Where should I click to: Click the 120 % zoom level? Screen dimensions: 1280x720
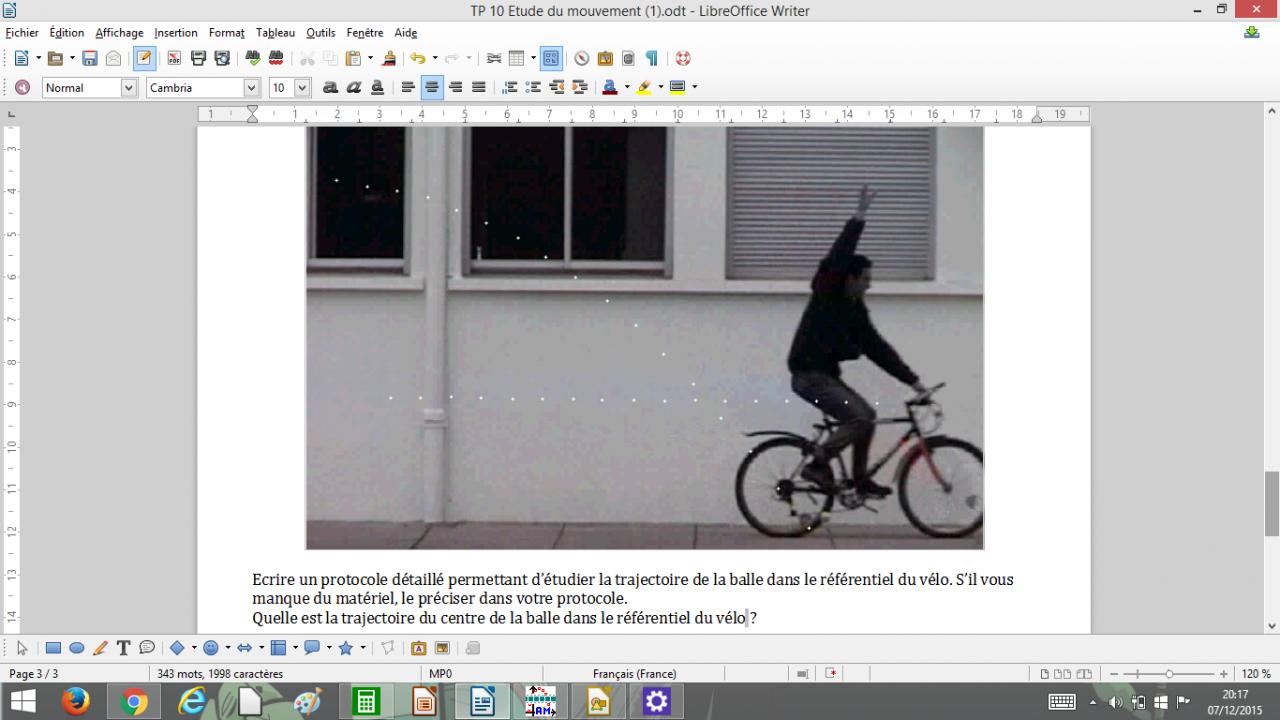(x=1256, y=674)
